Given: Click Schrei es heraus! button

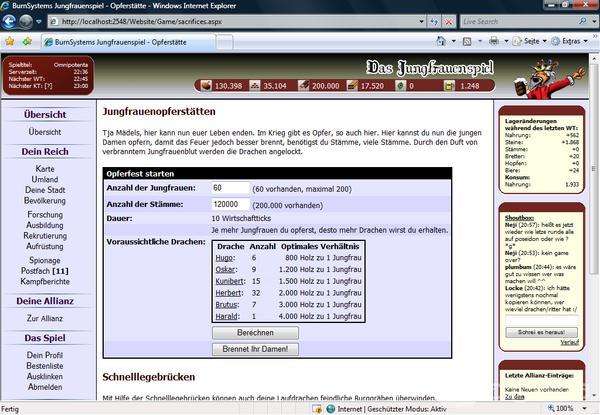Looking at the screenshot, I should tap(541, 332).
